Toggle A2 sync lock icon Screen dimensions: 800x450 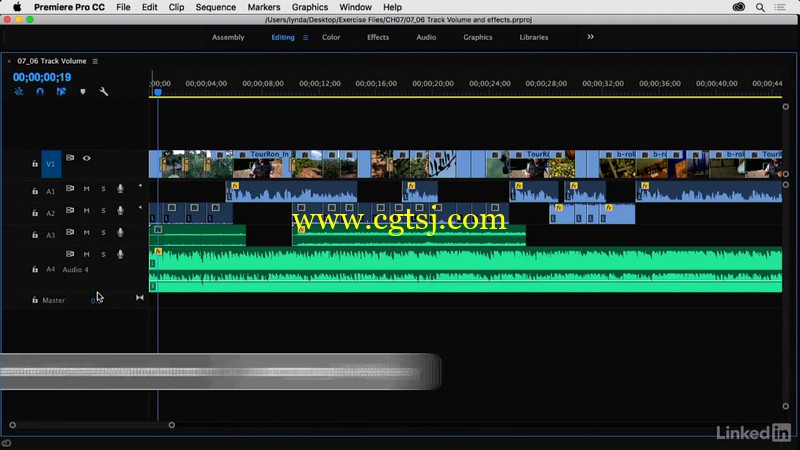70,210
